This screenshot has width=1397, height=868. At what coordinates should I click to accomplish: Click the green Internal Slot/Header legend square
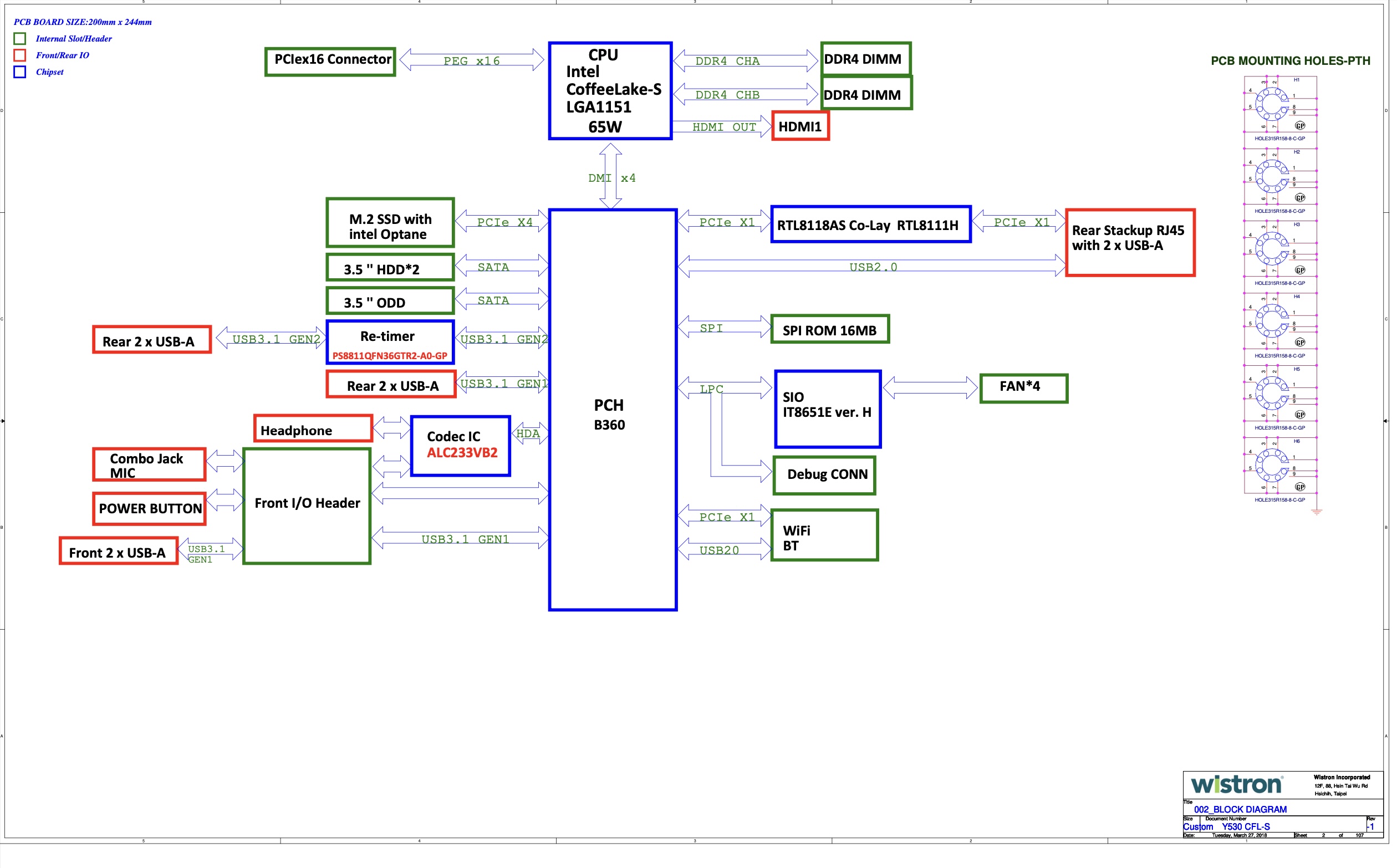20,38
